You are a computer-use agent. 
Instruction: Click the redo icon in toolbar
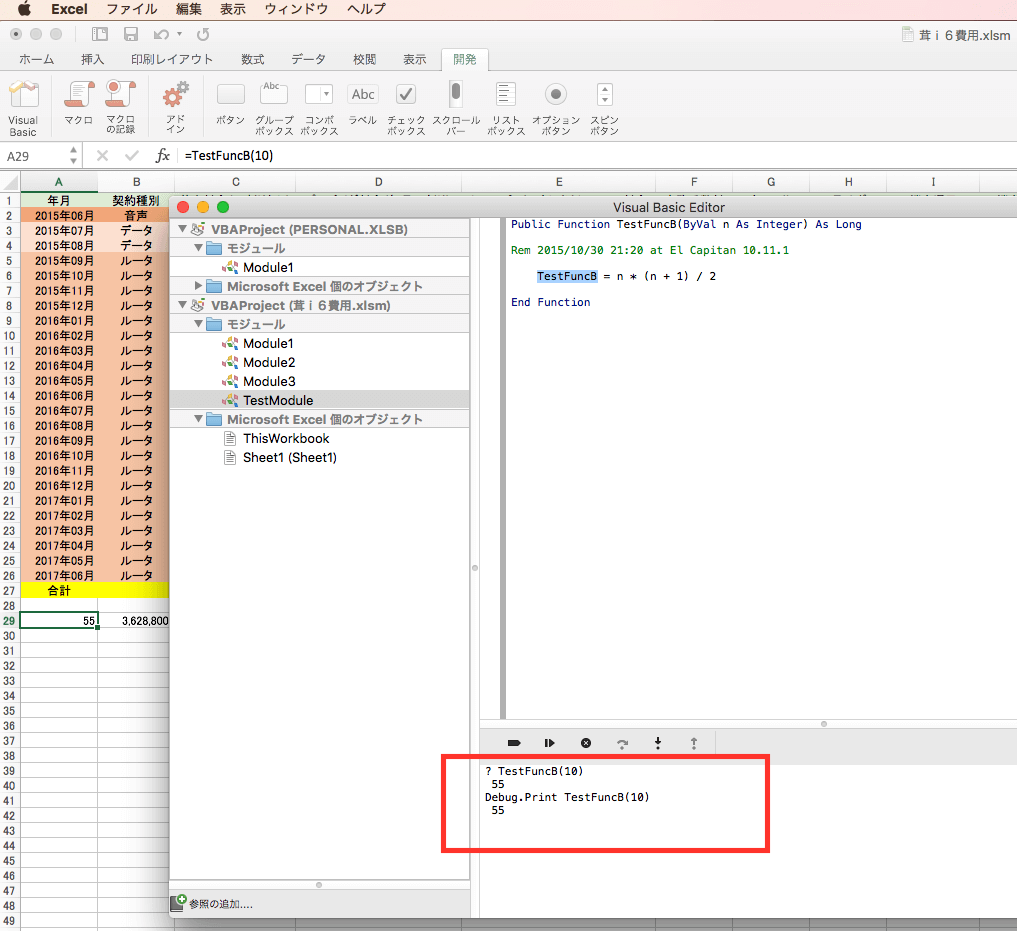[x=203, y=34]
